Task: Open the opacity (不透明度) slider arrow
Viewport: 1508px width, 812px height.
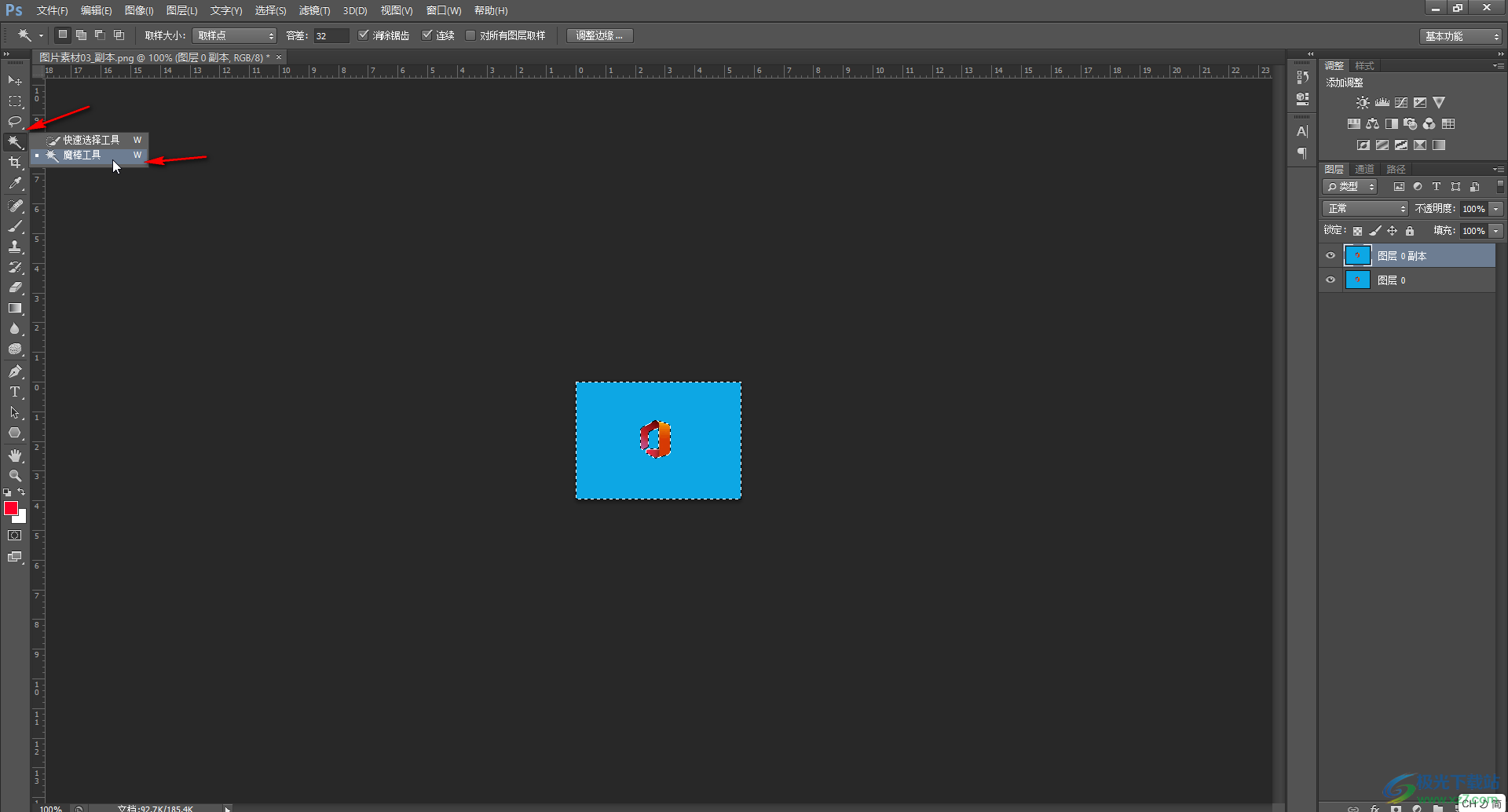Action: [x=1496, y=209]
